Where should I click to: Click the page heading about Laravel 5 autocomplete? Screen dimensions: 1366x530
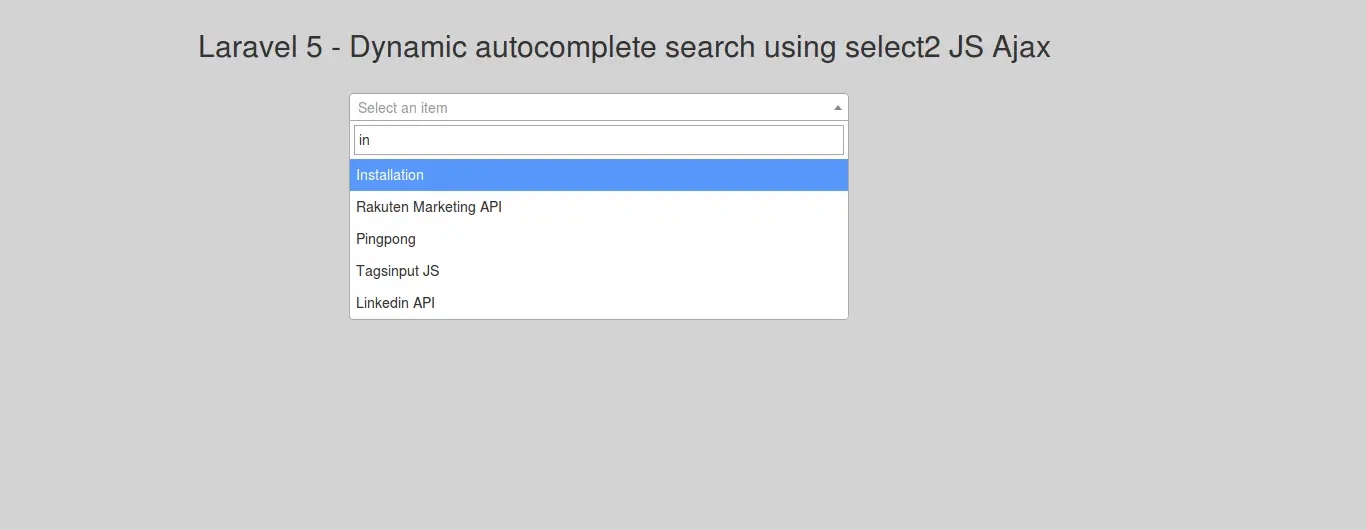click(624, 47)
